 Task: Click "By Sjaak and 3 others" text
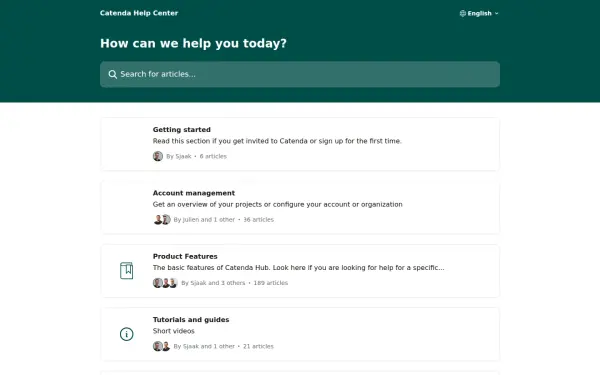click(213, 283)
